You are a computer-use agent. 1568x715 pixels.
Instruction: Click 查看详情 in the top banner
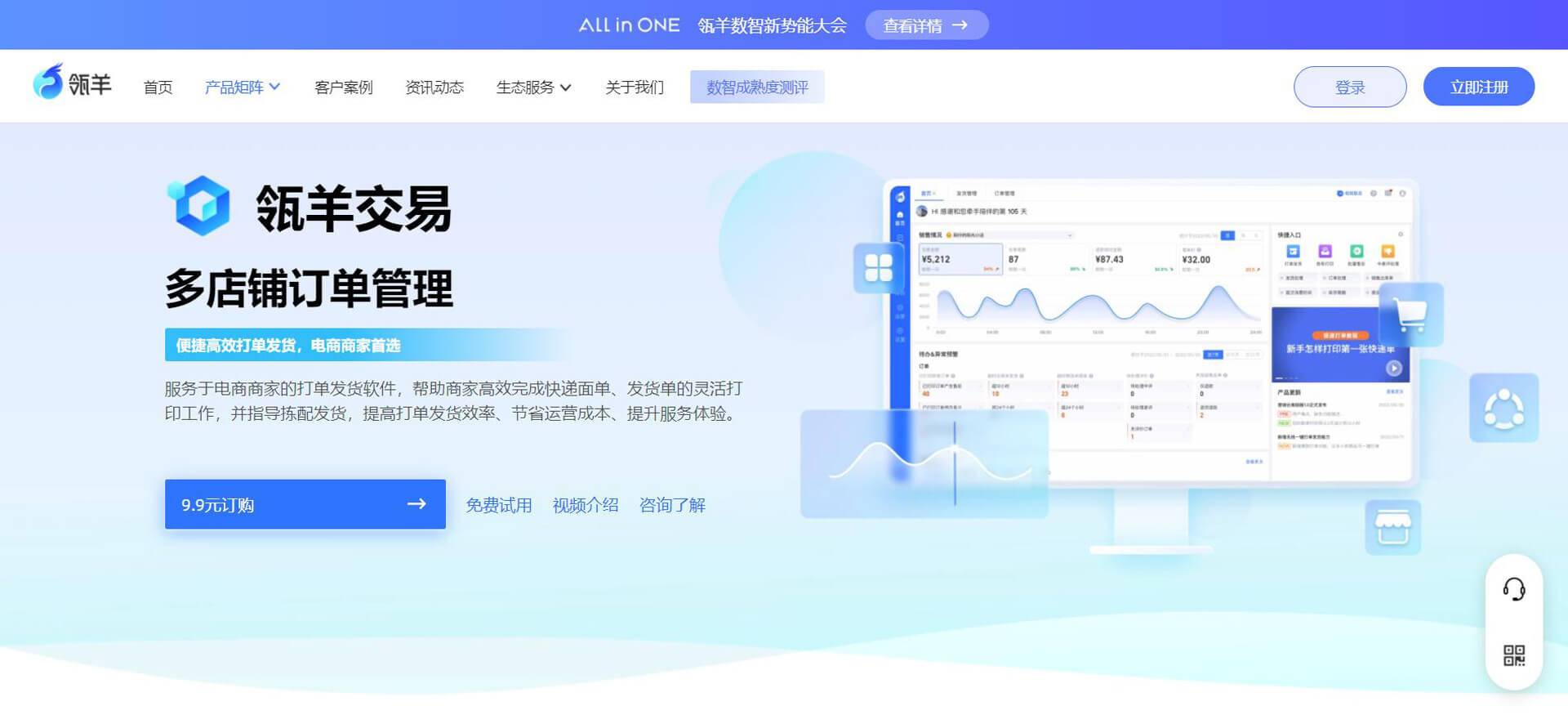[x=926, y=25]
